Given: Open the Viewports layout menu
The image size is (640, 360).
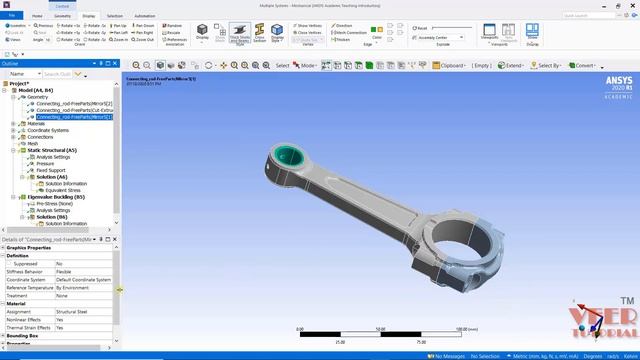Looking at the screenshot, I should point(489,33).
